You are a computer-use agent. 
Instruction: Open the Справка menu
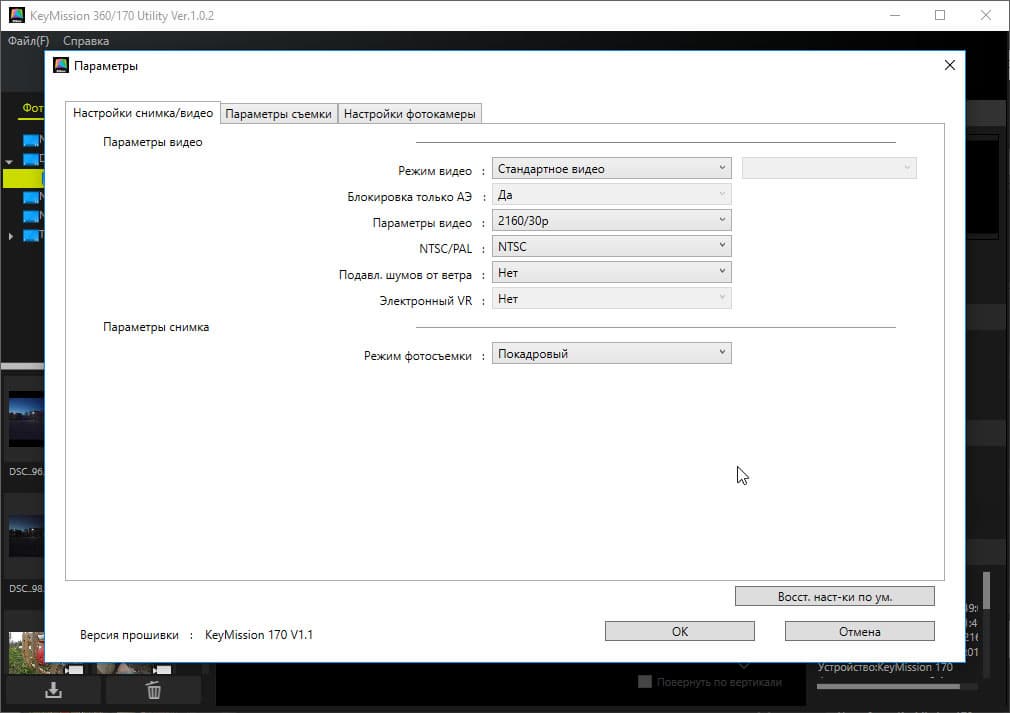[86, 41]
